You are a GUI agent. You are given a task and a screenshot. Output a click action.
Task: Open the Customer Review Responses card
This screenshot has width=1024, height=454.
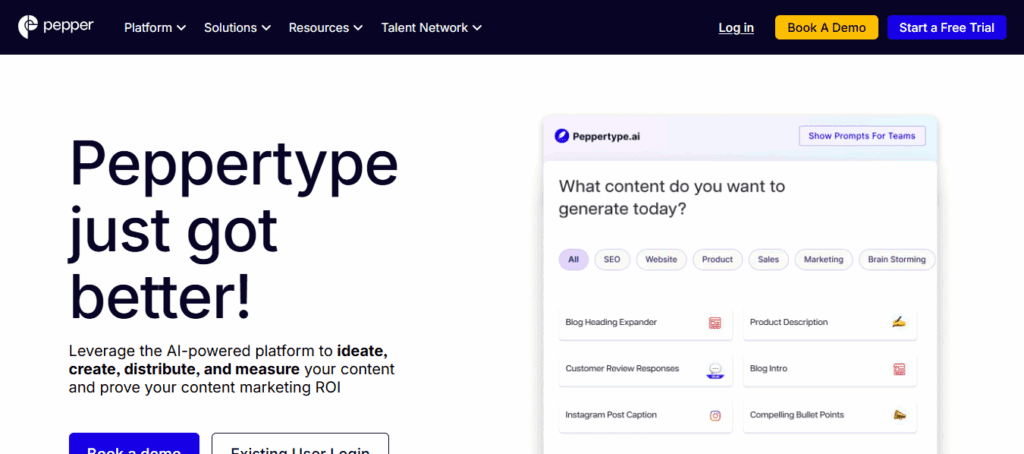(x=645, y=370)
